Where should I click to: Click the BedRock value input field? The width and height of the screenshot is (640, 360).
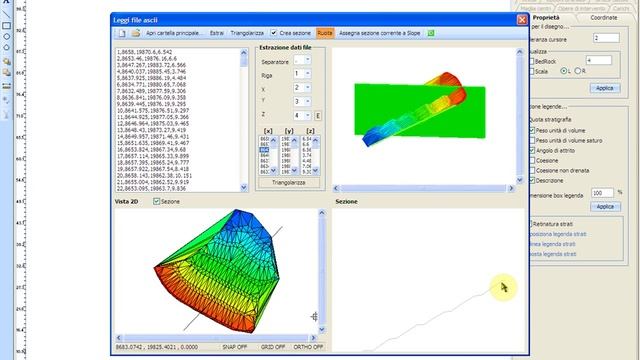click(x=599, y=60)
